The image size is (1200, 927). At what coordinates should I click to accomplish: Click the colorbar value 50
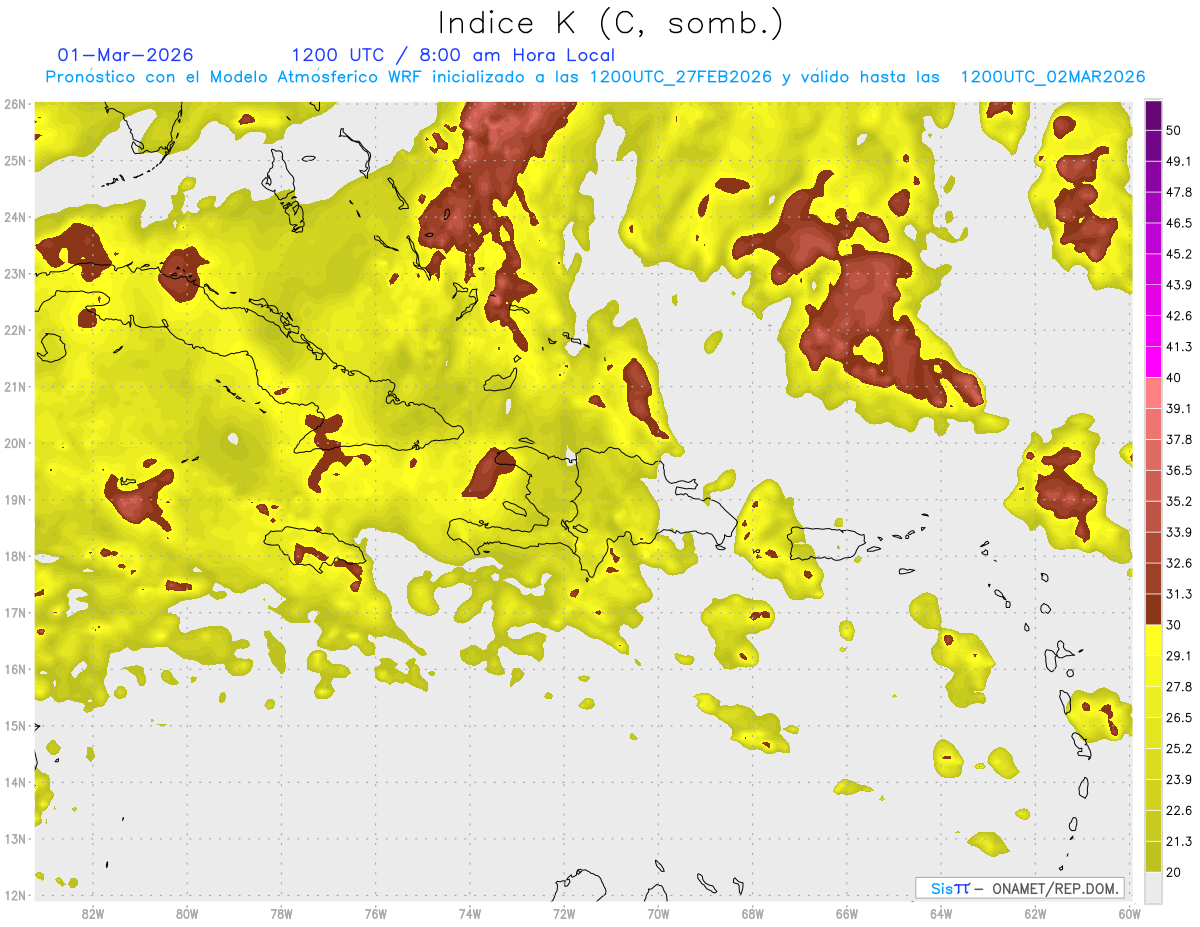1175,131
